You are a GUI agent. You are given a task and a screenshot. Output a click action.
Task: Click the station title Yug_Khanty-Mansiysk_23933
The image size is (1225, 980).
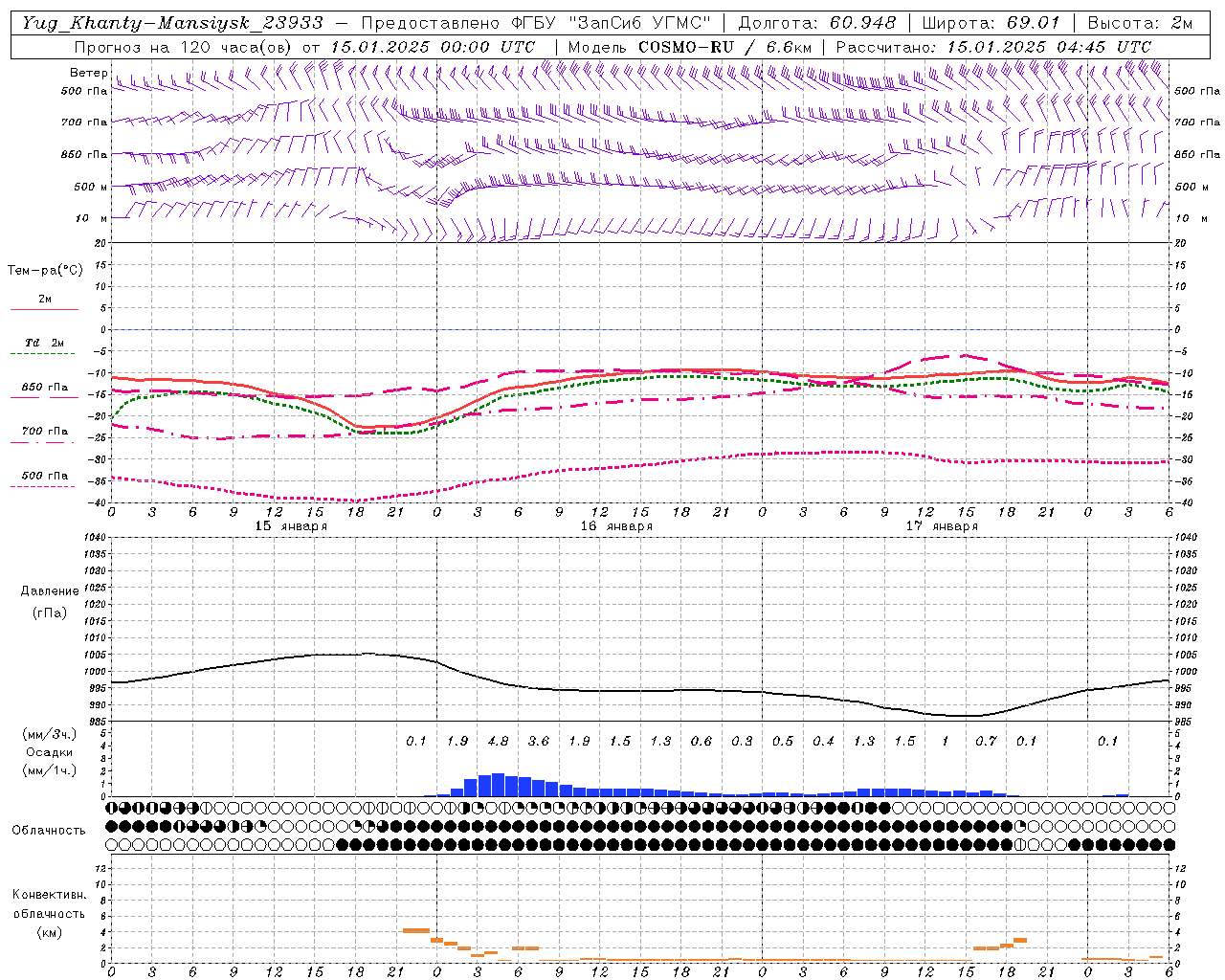click(x=172, y=23)
